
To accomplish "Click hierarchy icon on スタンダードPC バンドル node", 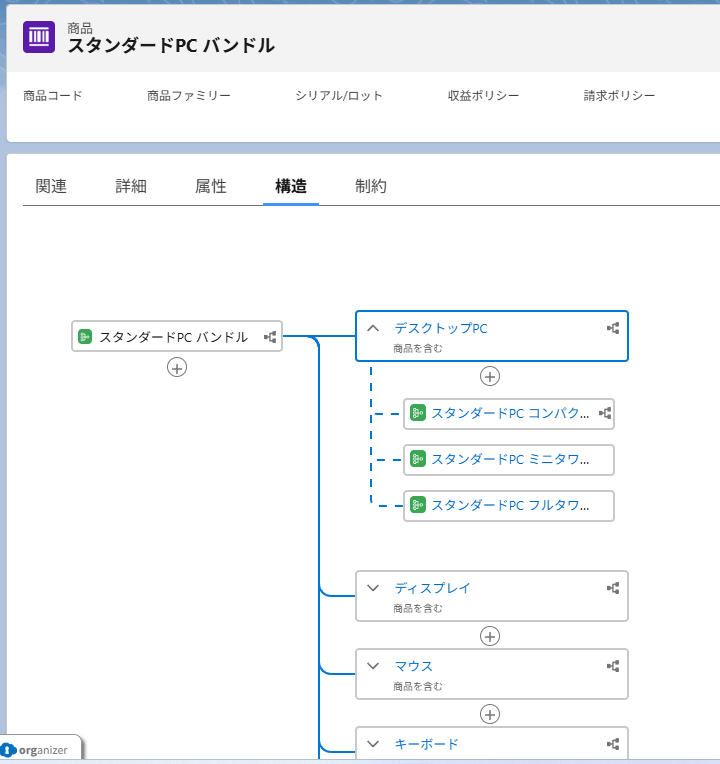I will click(270, 337).
